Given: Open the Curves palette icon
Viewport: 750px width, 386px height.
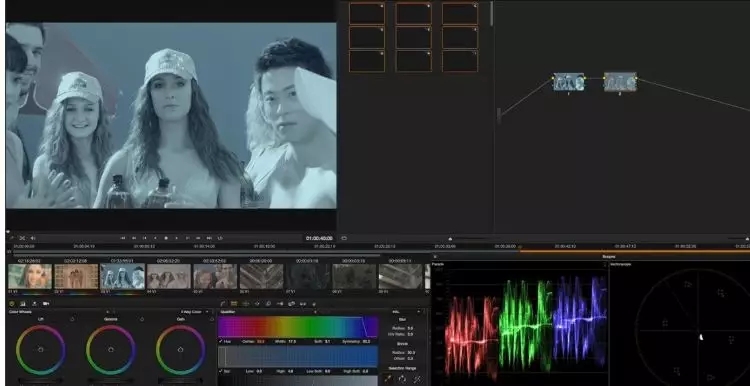Looking at the screenshot, I should [223, 304].
